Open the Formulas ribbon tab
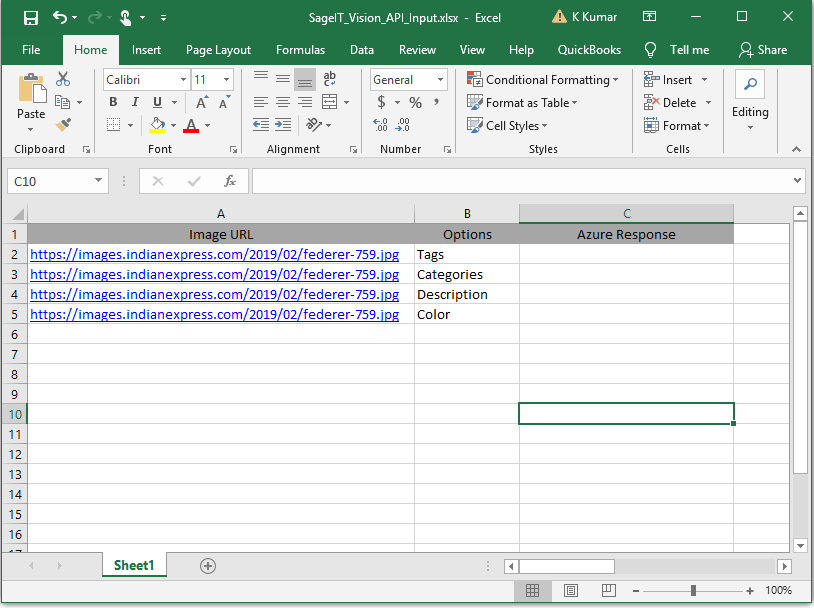 coord(300,50)
